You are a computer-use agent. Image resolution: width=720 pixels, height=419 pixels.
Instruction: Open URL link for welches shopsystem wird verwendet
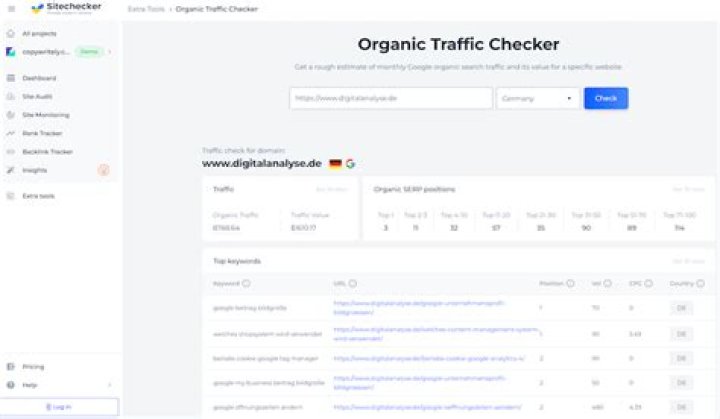click(435, 334)
